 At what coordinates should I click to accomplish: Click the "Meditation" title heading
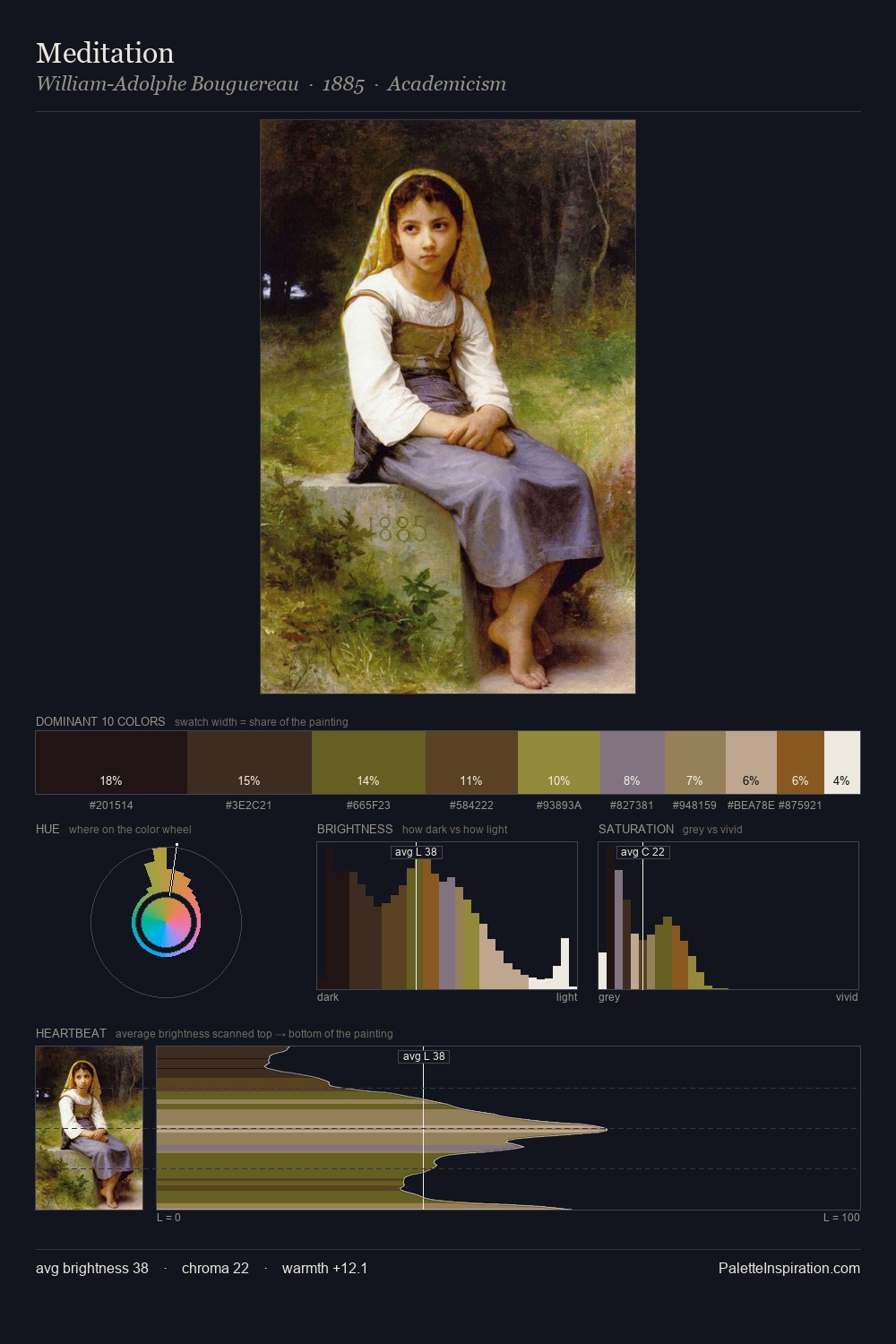pyautogui.click(x=105, y=53)
